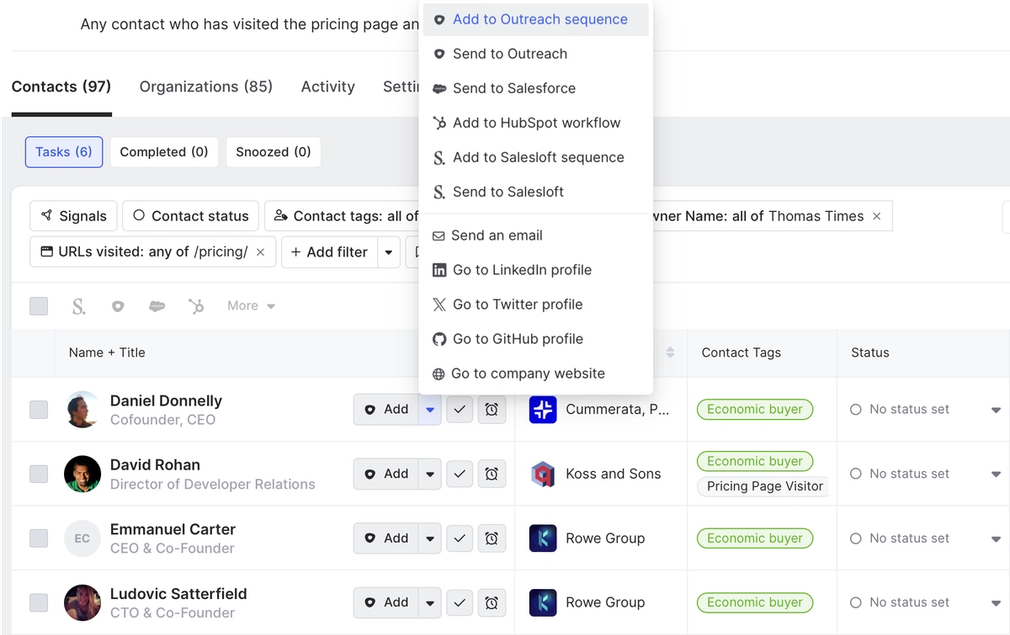Switch to Contacts (97) tab
The height and width of the screenshot is (635, 1010).
pos(61,87)
